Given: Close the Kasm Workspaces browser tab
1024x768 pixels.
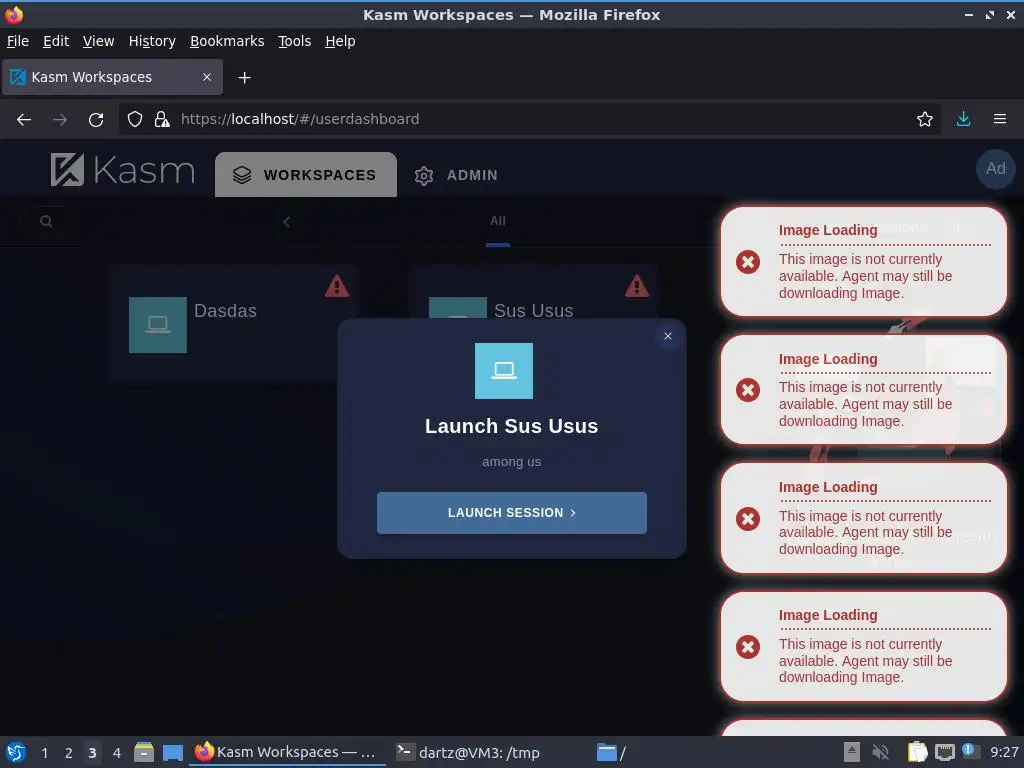Looking at the screenshot, I should coord(206,77).
